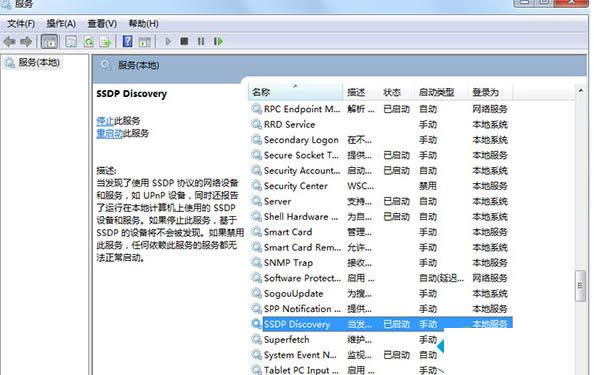Open the 文件(F) menu
594x375 pixels.
21,24
